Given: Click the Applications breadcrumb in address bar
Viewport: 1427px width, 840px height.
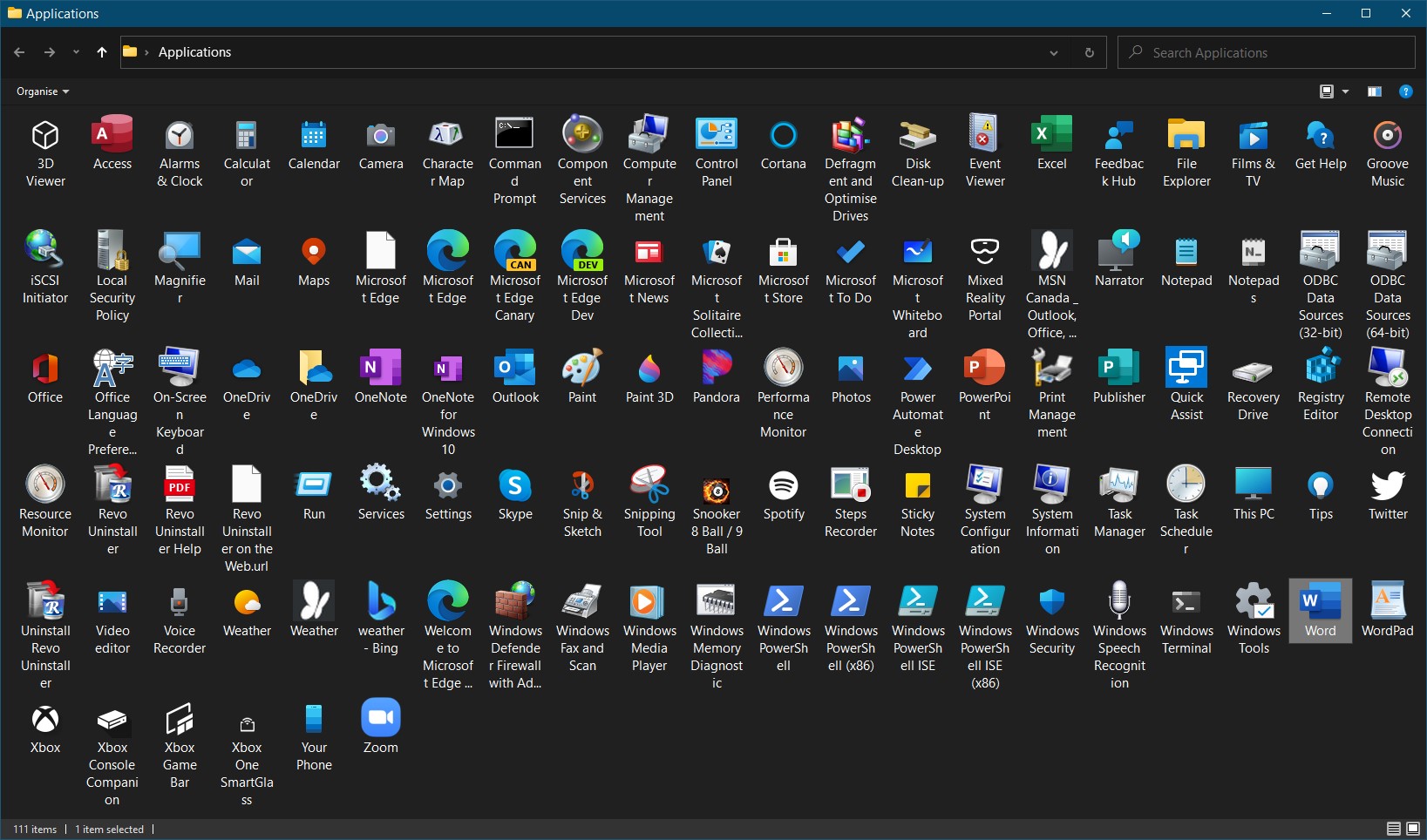Looking at the screenshot, I should click(194, 52).
